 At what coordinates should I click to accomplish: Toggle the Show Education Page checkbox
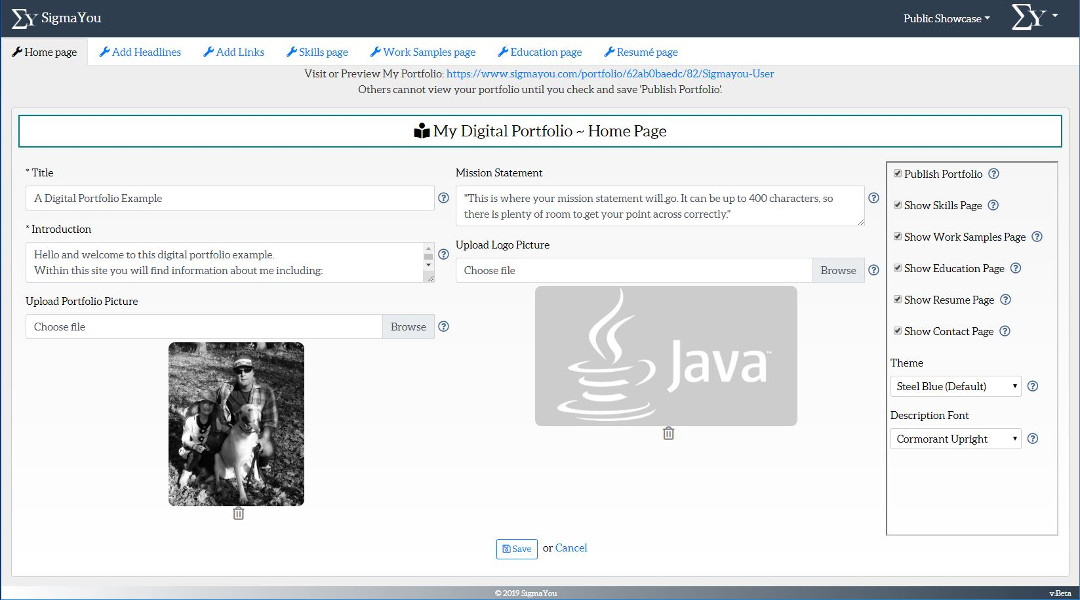pyautogui.click(x=897, y=268)
